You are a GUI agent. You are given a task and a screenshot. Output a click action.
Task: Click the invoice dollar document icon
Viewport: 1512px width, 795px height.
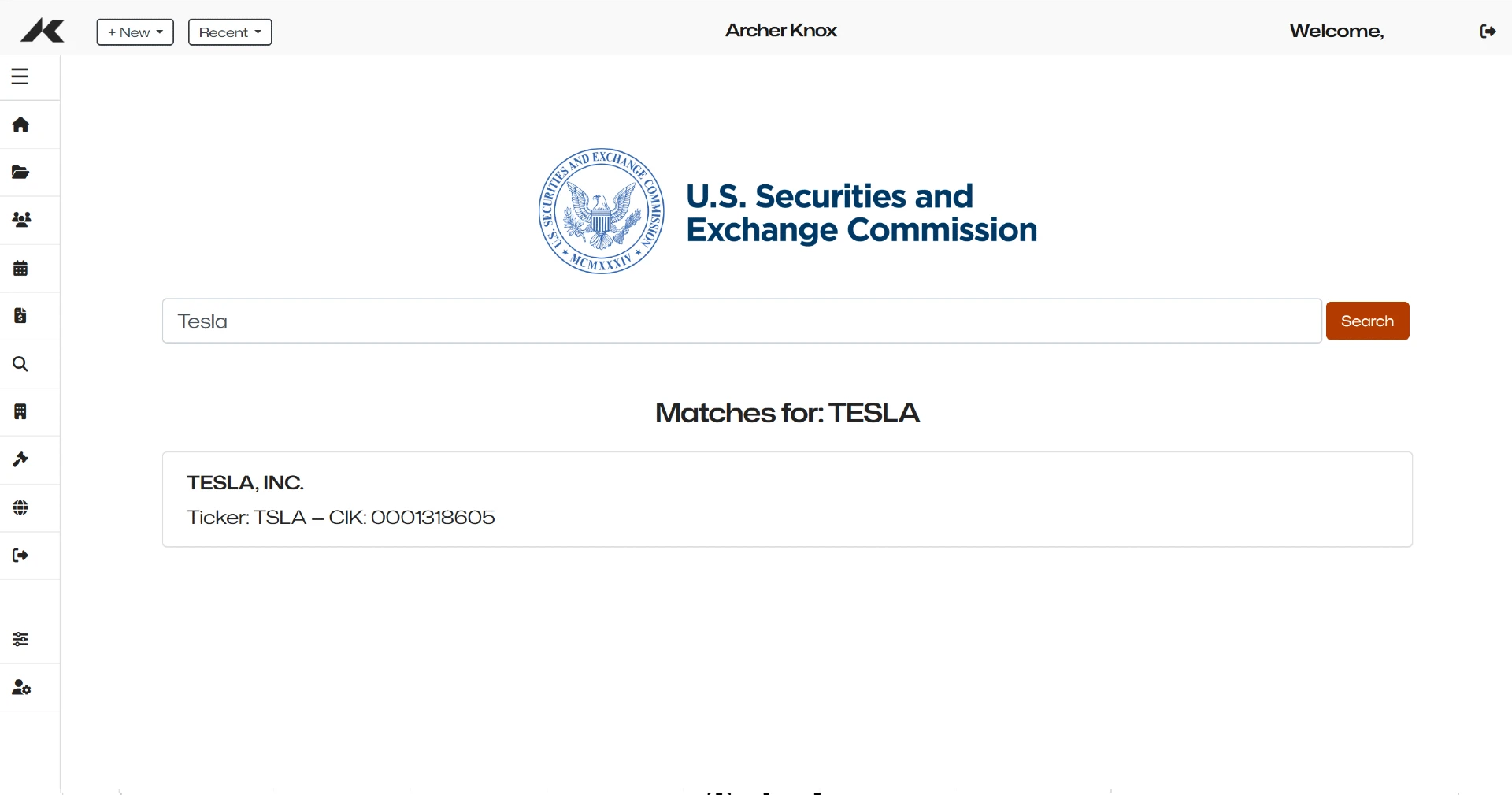[x=20, y=316]
